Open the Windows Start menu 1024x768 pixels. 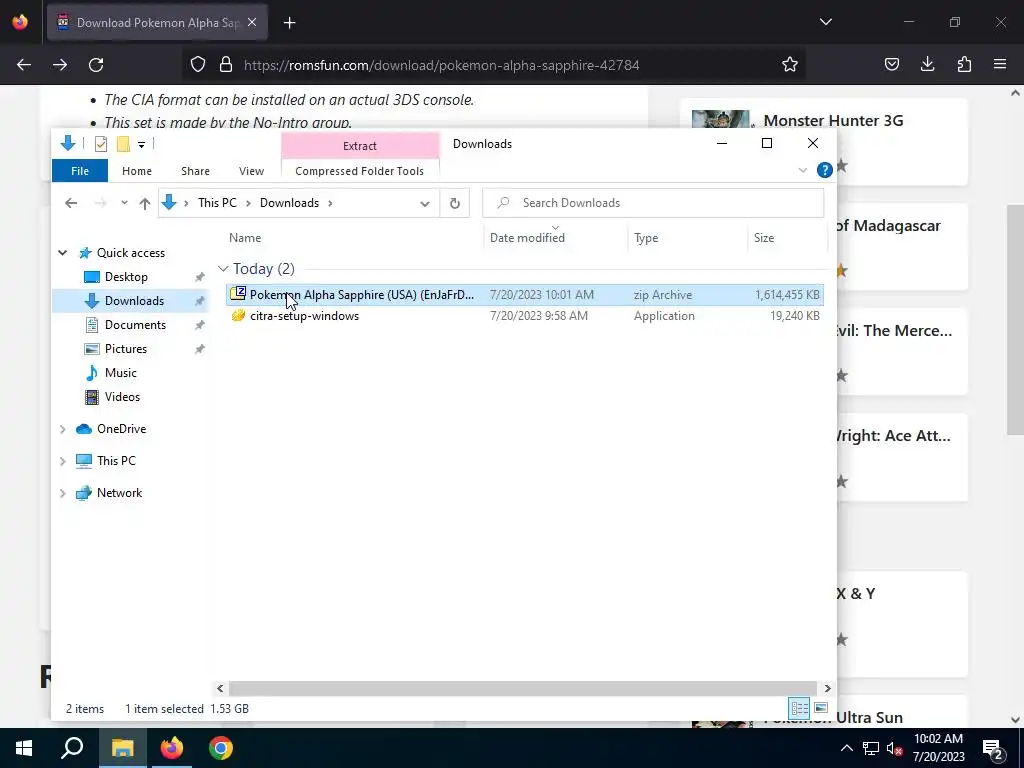click(24, 748)
